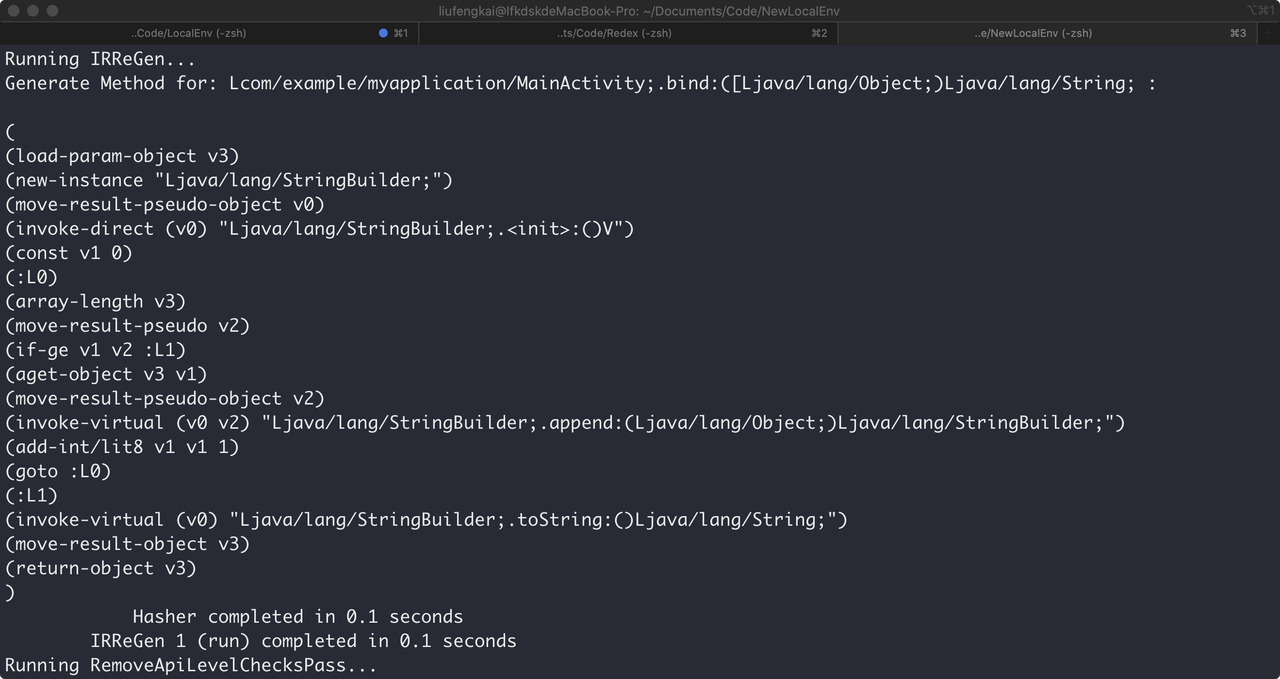Screen dimensions: 1280x679
Task: Click the 'Running IRReGen...' output line
Action: [x=100, y=59]
